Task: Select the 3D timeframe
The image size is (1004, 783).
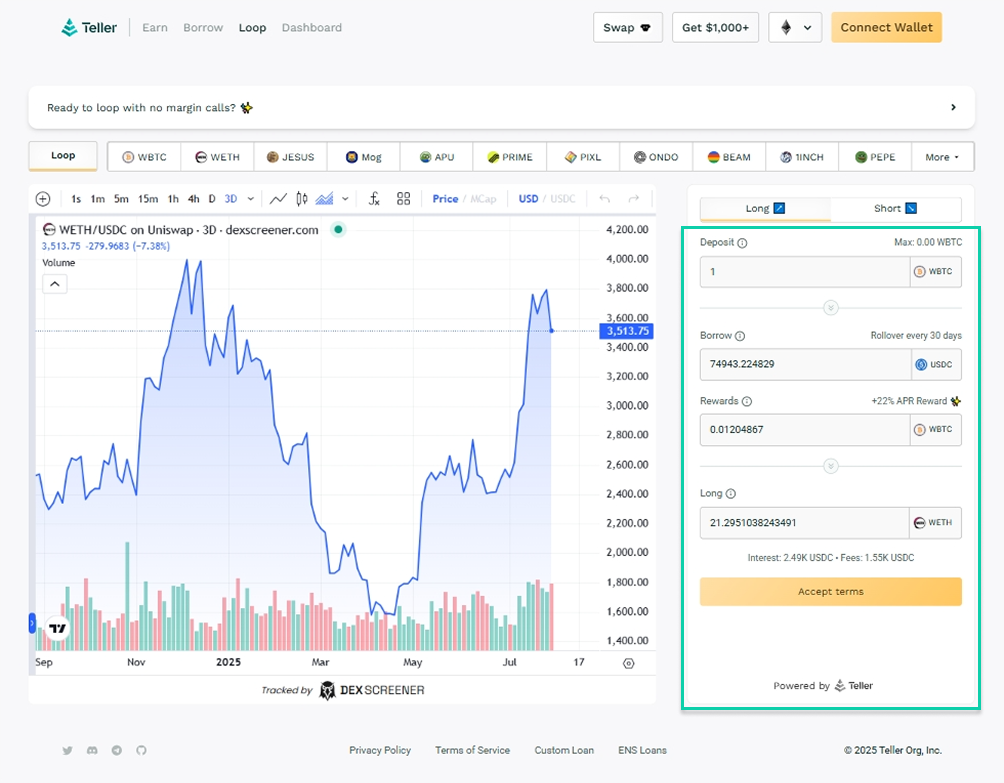Action: 231,199
